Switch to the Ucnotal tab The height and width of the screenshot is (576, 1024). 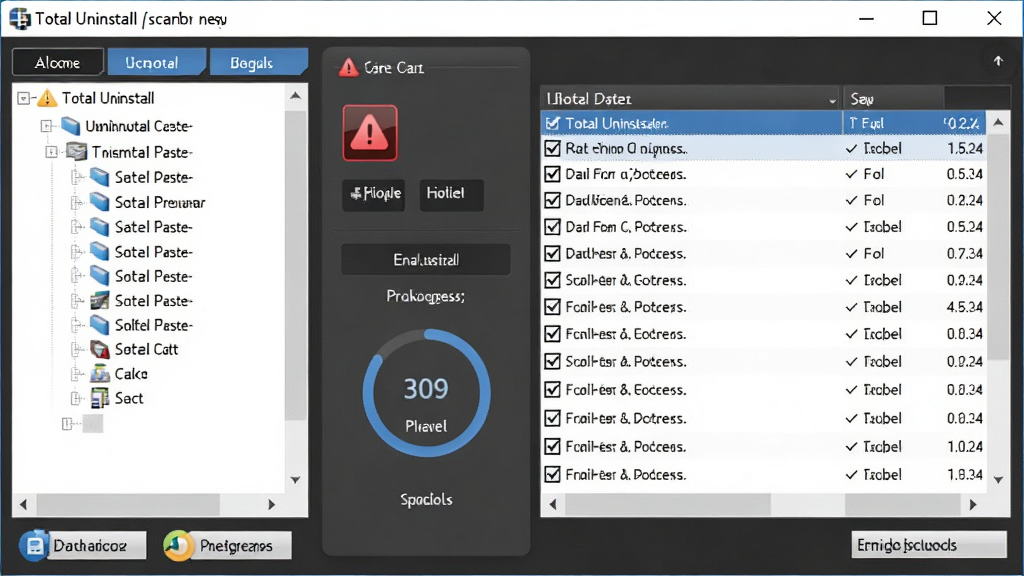pyautogui.click(x=156, y=63)
